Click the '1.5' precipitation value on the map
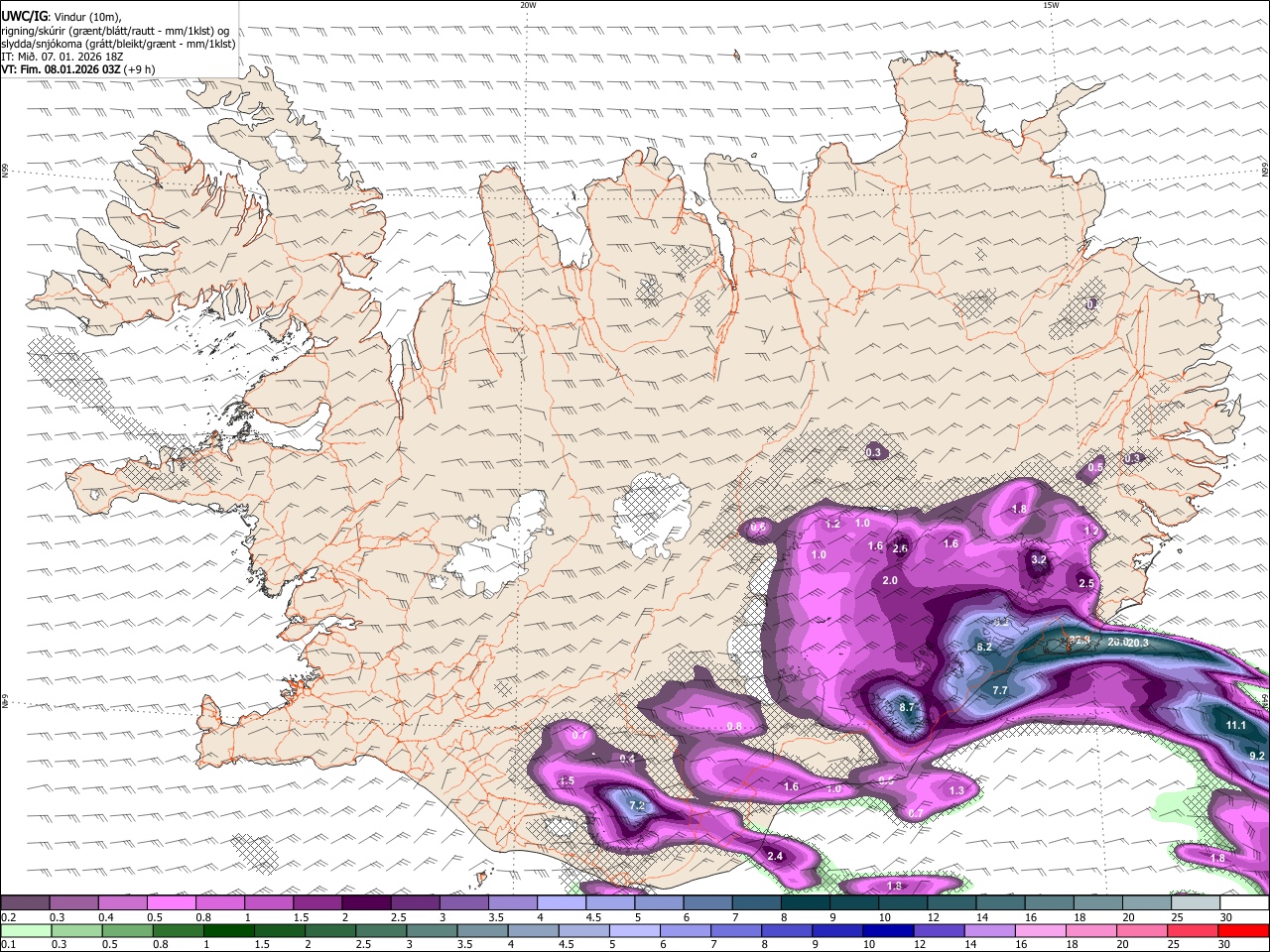This screenshot has width=1270, height=952. click(567, 781)
